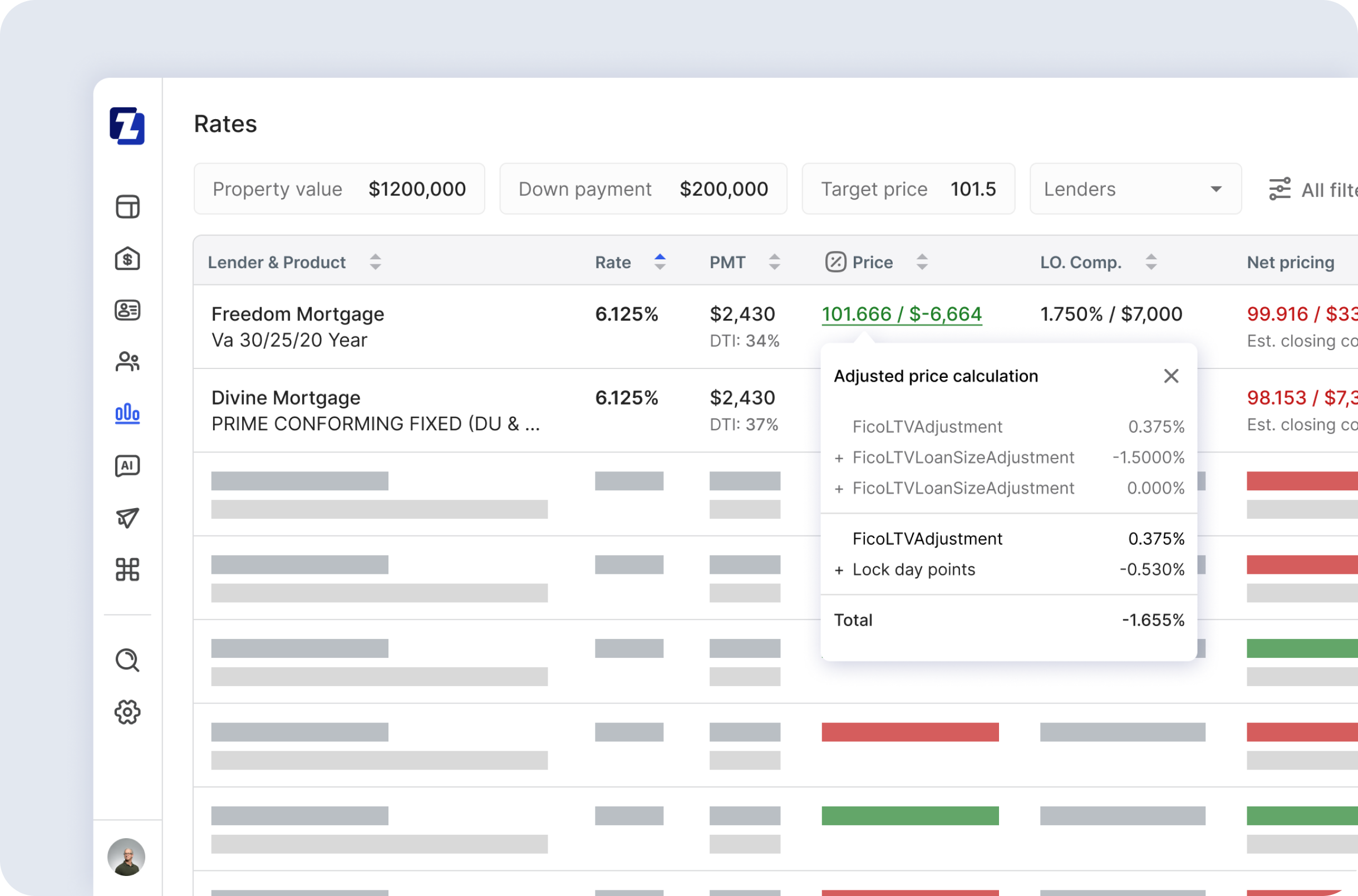This screenshot has width=1358, height=896.
Task: Open the Lenders dropdown
Action: [x=1135, y=189]
